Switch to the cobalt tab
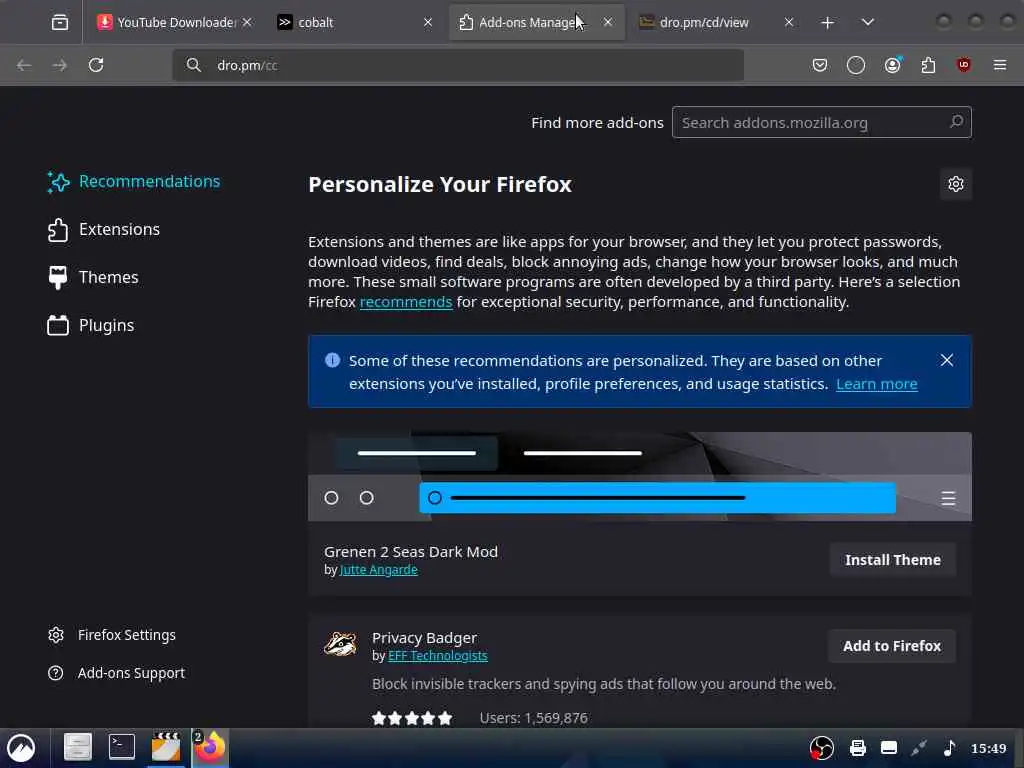 point(356,22)
